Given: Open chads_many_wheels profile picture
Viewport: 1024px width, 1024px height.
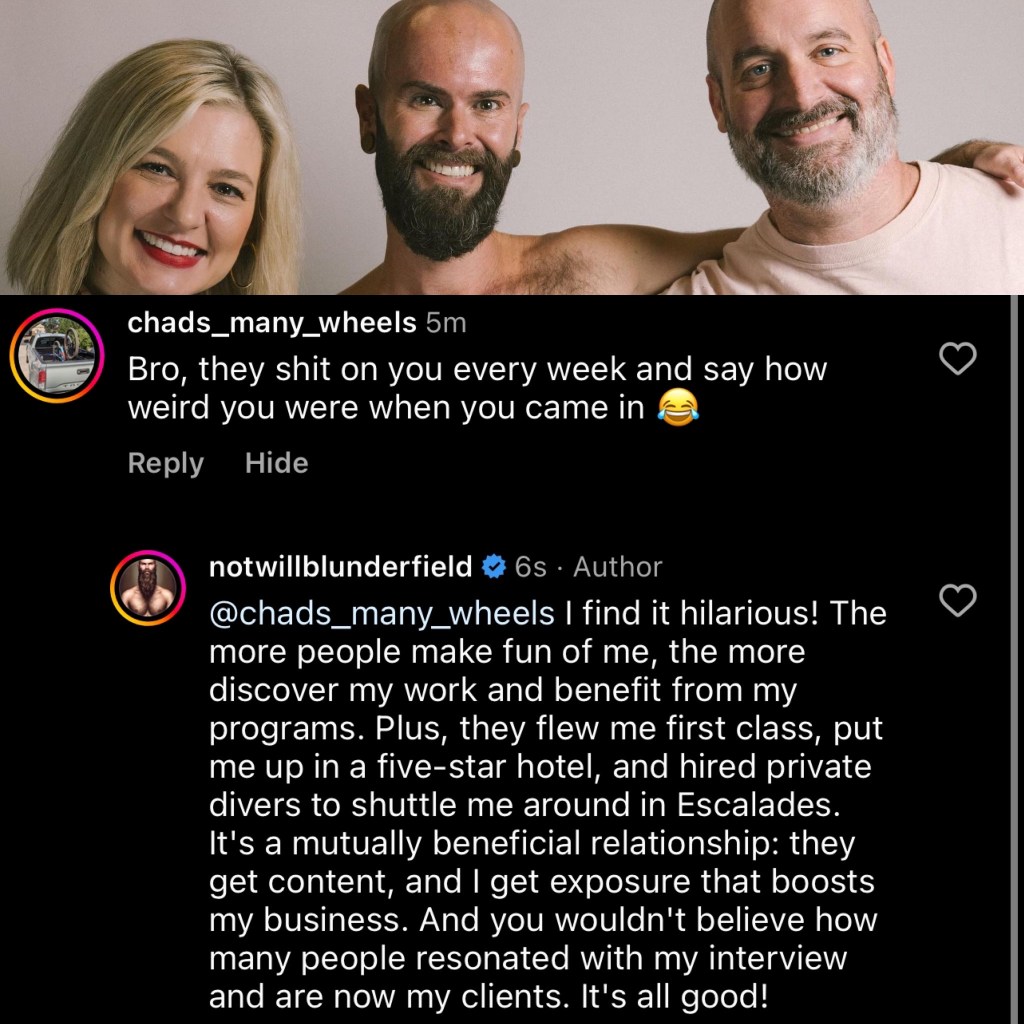Looking at the screenshot, I should click(x=58, y=357).
